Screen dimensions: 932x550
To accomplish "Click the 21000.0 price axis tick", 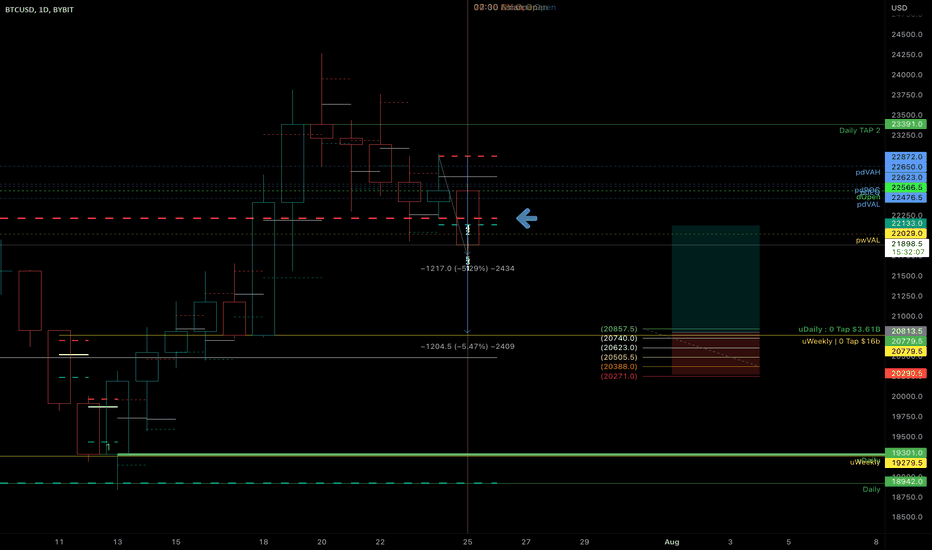I will 907,316.
